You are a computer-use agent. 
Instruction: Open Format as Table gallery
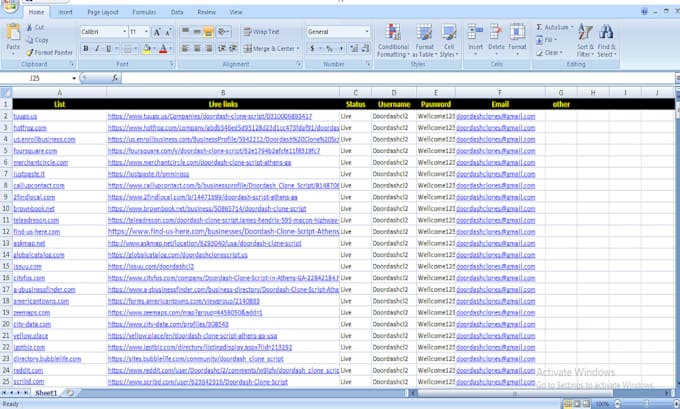[425, 40]
